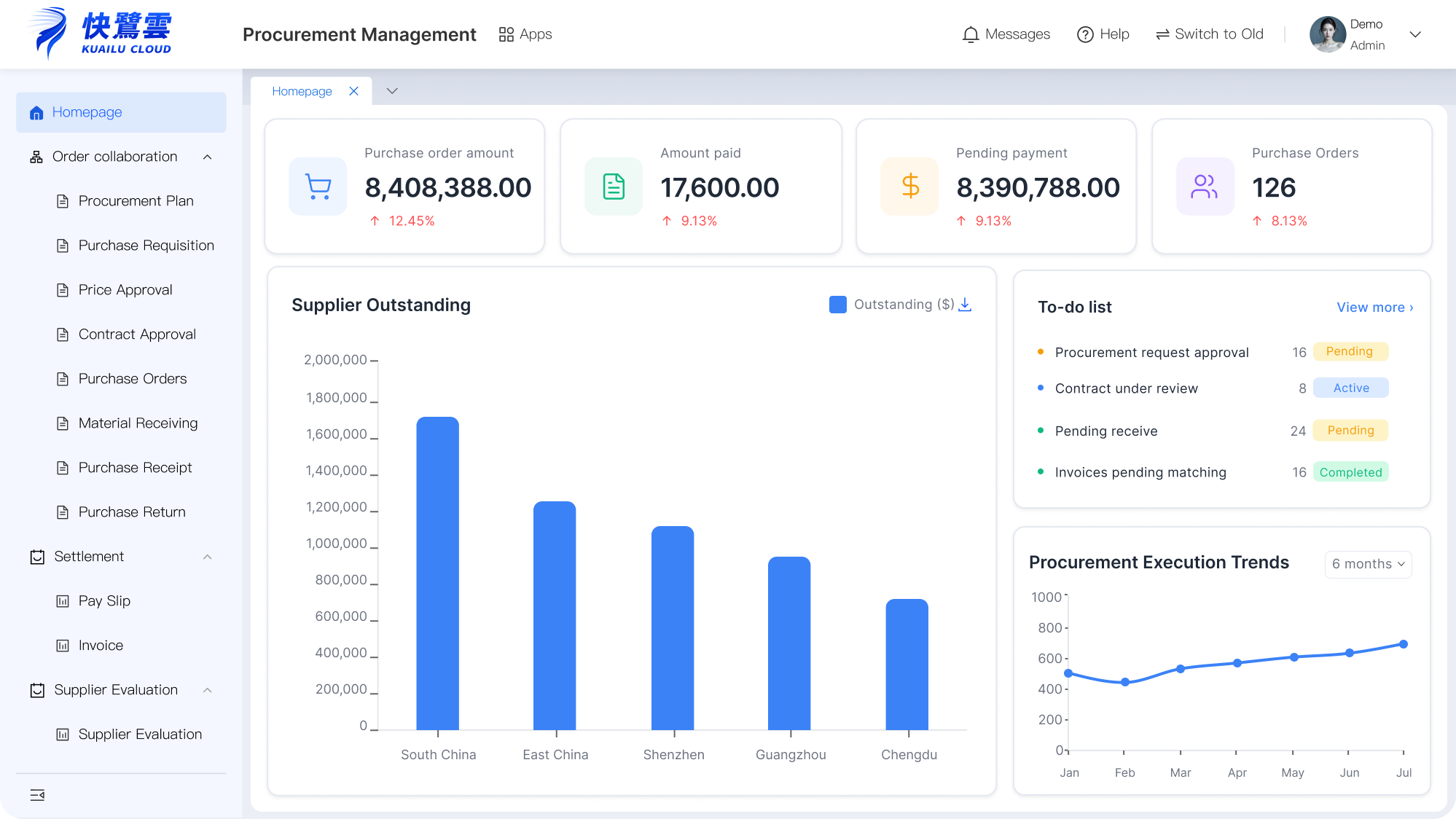Click the Purchase Return document icon
Screen dimensions: 1456x819
coord(63,512)
